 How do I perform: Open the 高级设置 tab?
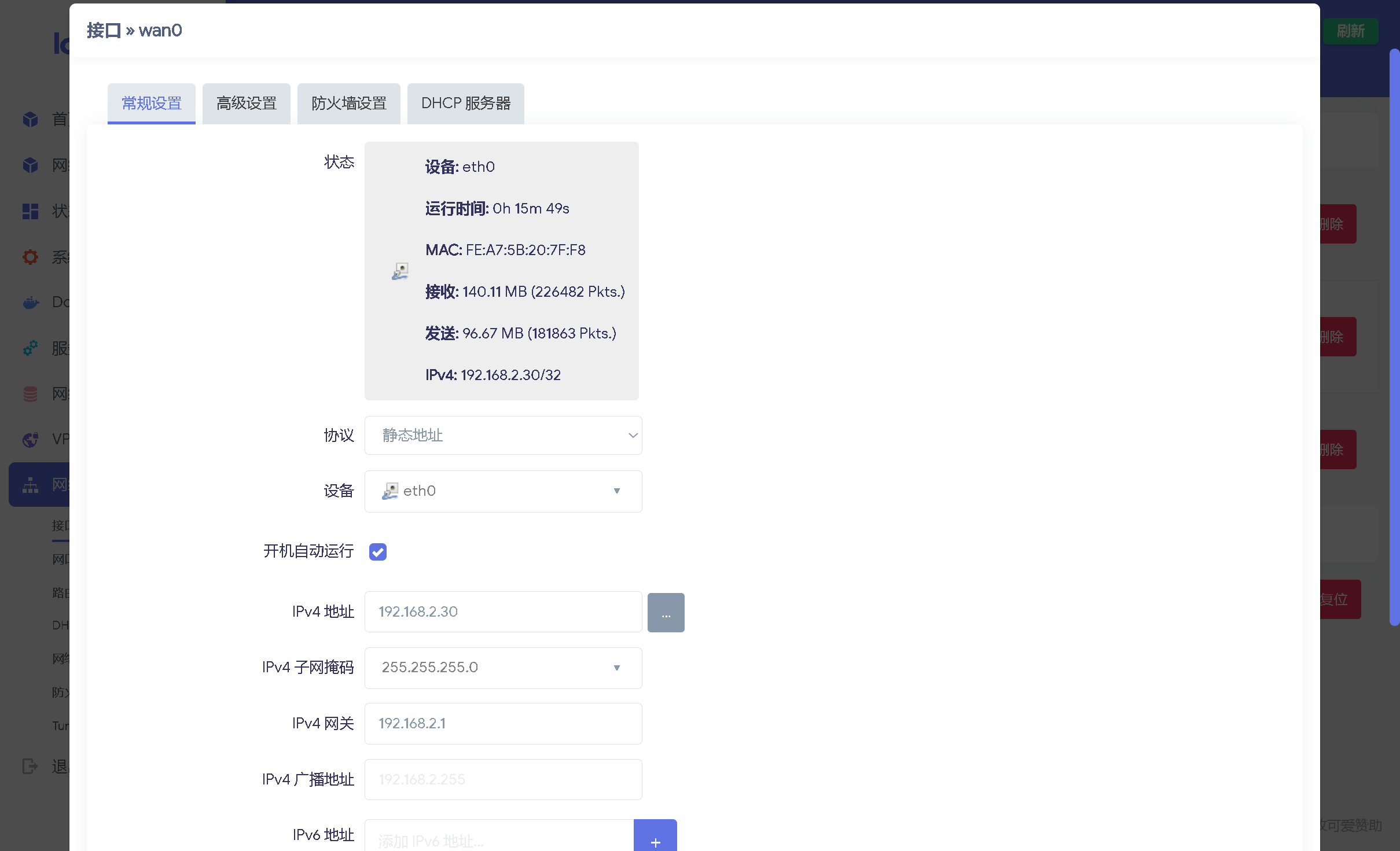point(247,103)
